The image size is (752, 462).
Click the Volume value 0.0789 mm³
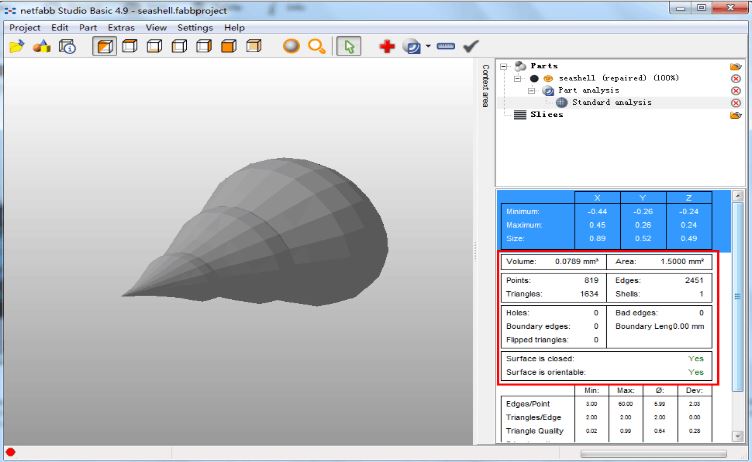(576, 261)
